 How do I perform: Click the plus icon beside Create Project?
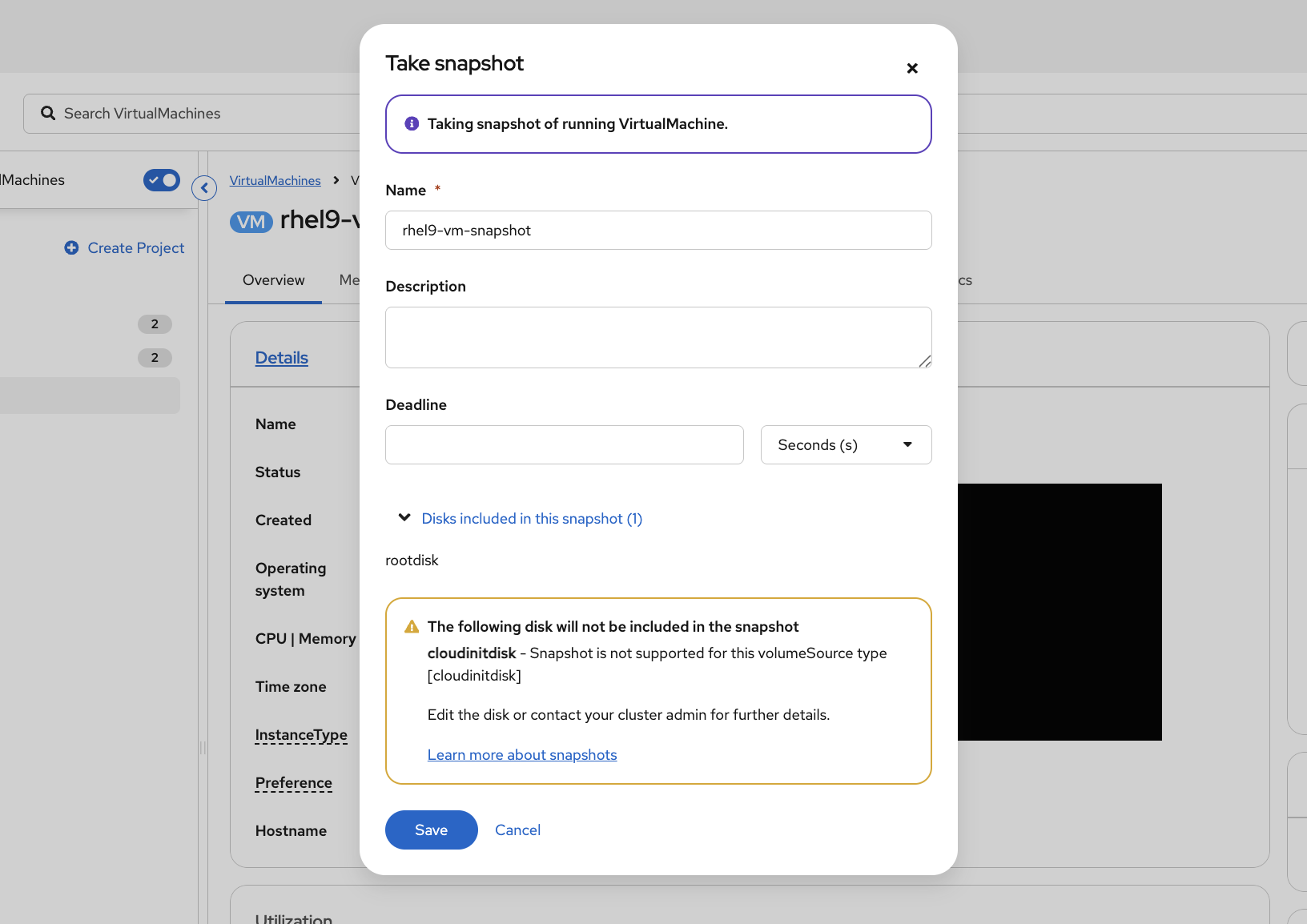[70, 247]
